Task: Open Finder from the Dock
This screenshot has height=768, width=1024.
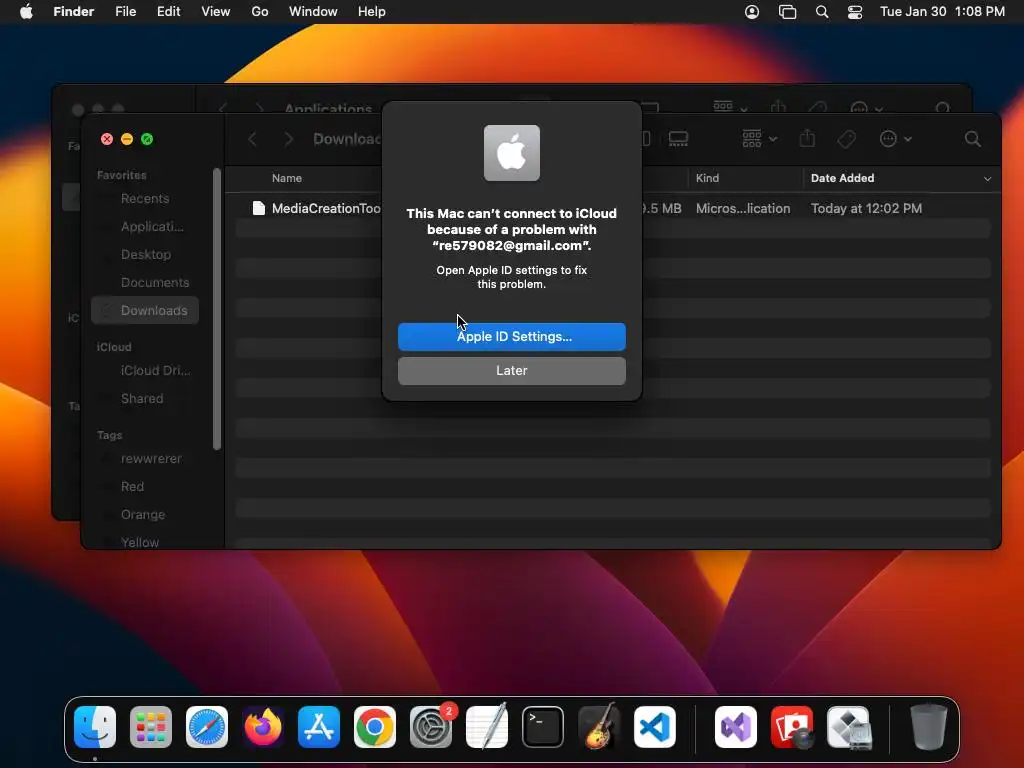Action: [95, 727]
